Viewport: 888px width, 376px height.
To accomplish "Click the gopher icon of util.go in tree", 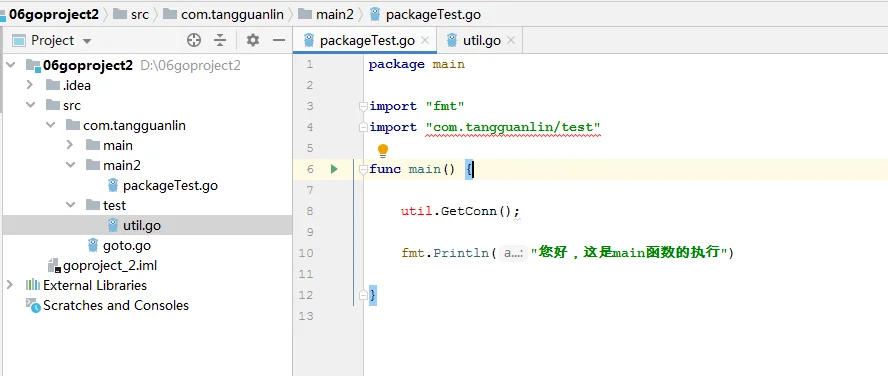I will coord(113,225).
